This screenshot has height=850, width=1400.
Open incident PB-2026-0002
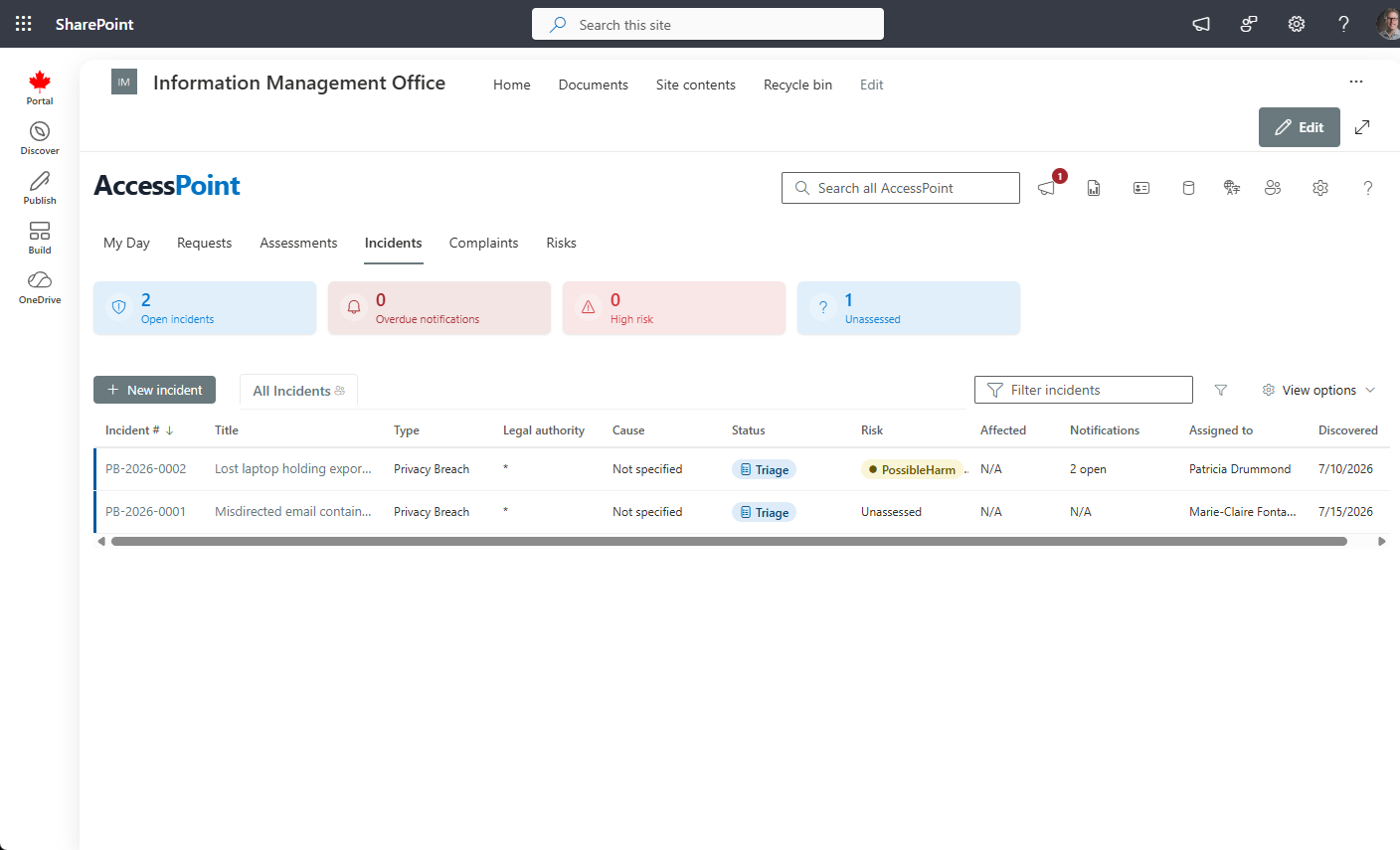[x=146, y=469]
